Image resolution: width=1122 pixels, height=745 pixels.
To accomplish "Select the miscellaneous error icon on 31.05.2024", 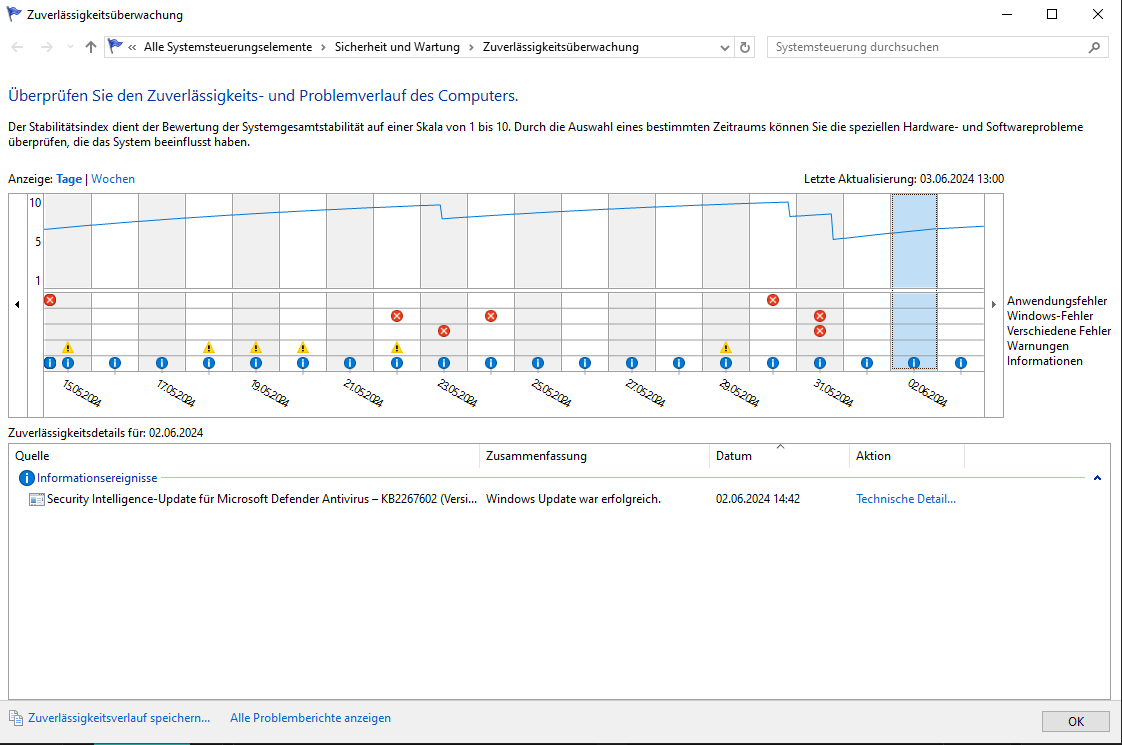I will click(820, 331).
